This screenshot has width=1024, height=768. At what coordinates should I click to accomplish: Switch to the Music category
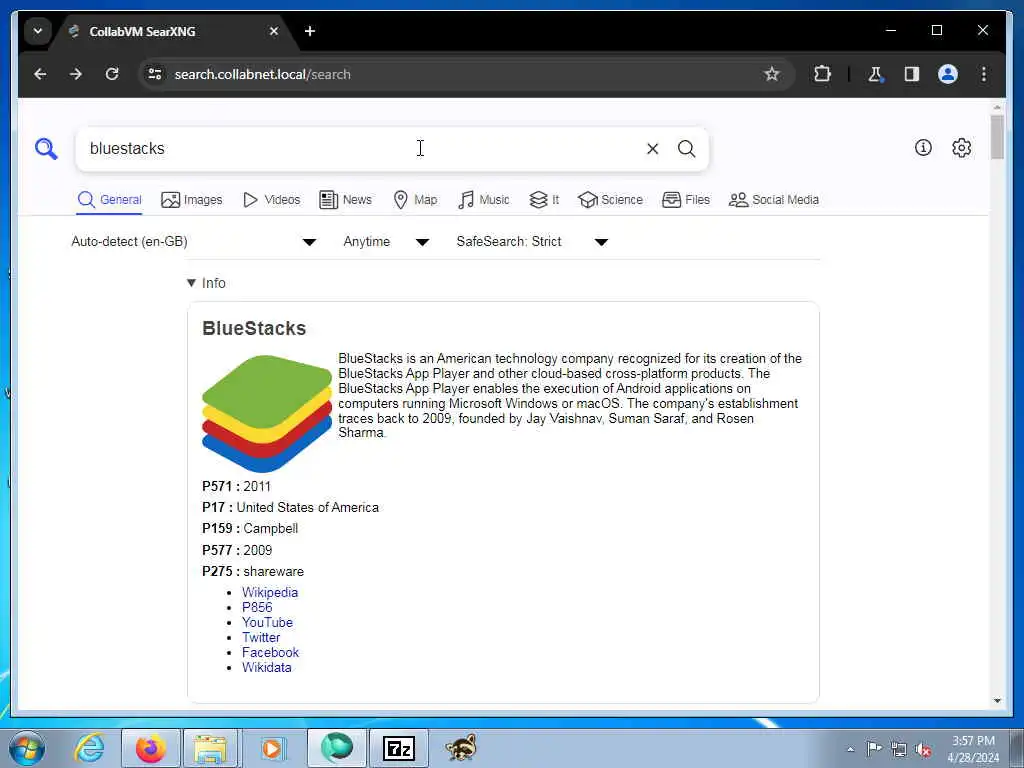click(483, 200)
